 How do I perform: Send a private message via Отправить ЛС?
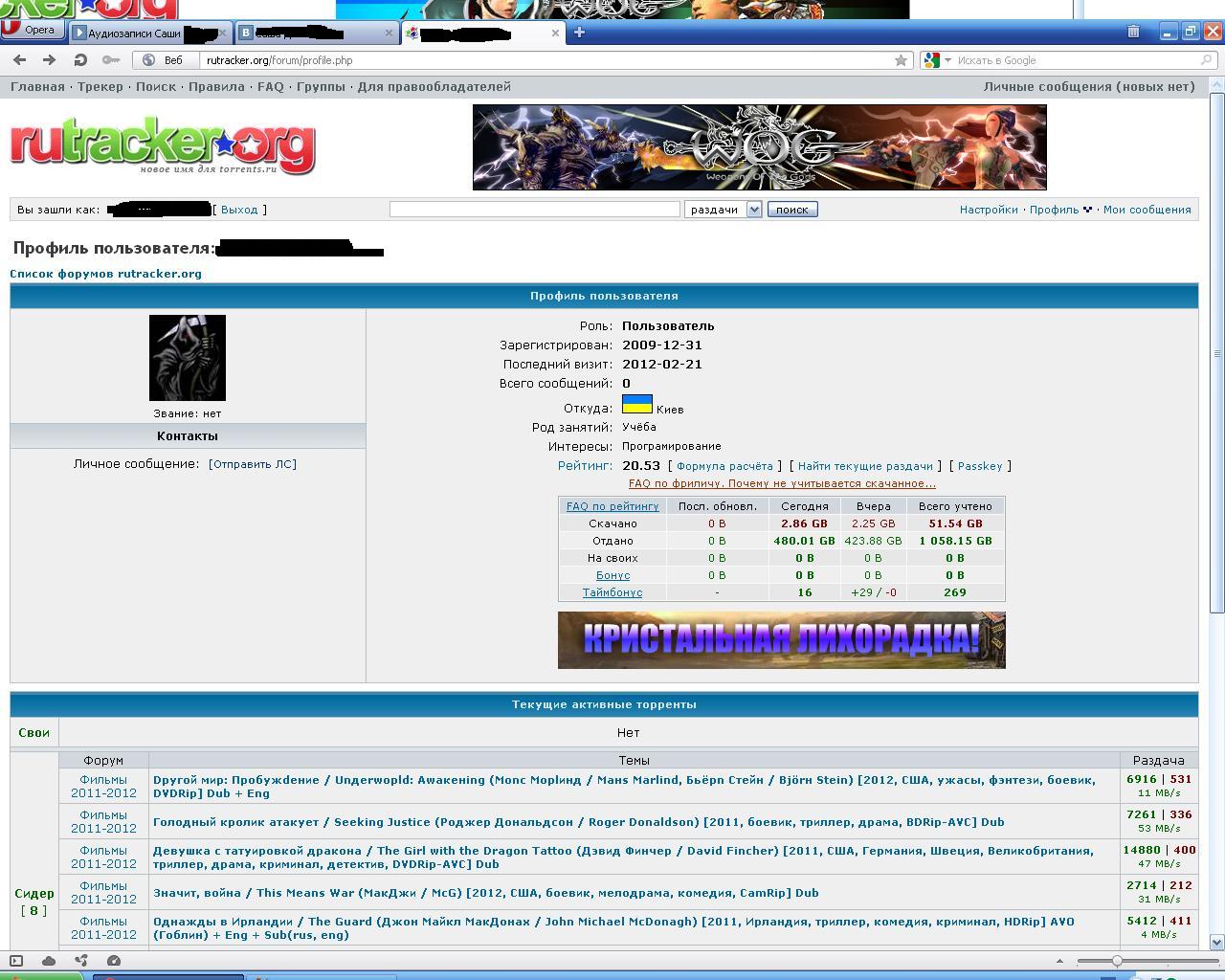click(x=253, y=464)
